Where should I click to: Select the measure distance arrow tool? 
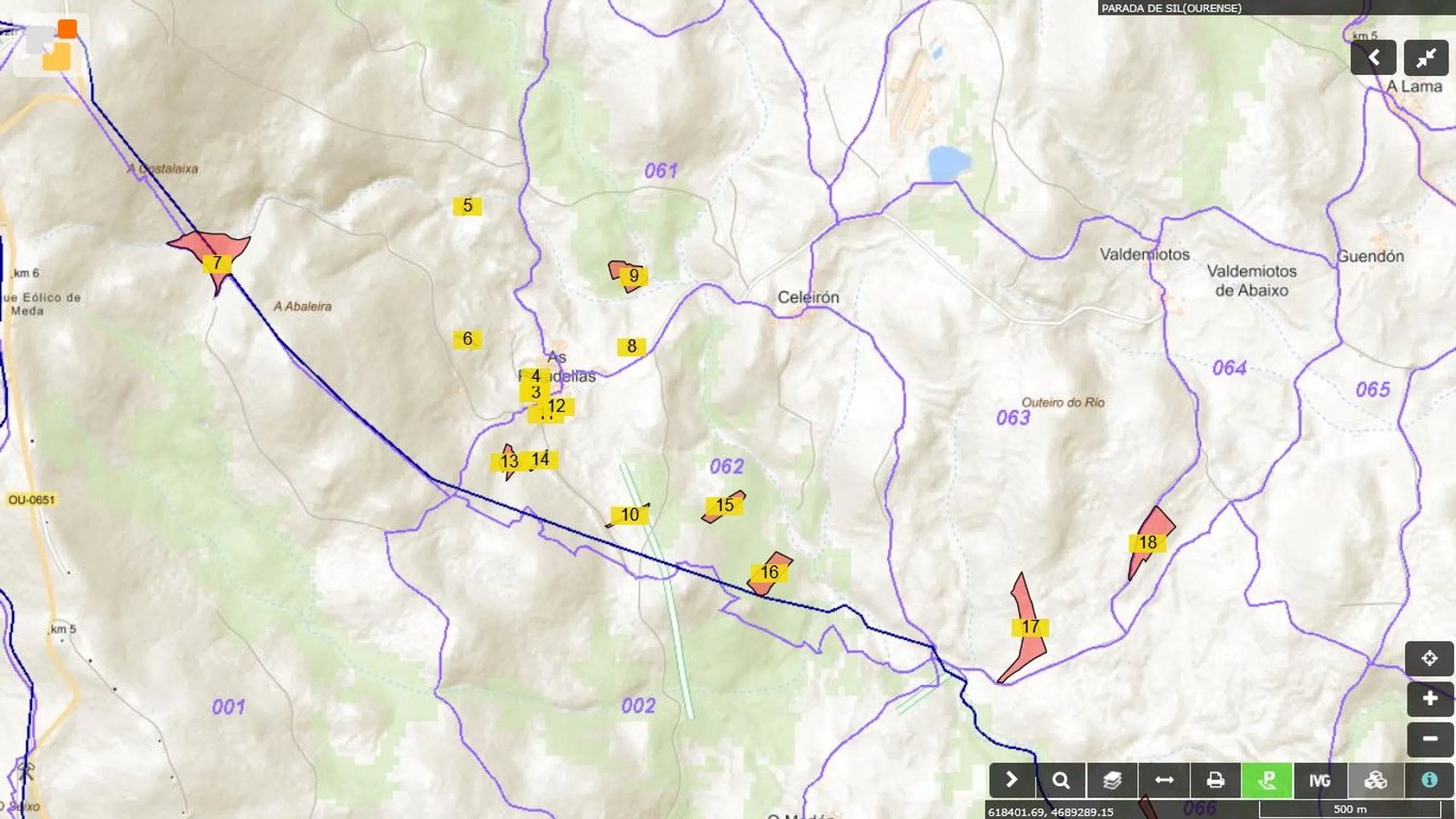1165,781
